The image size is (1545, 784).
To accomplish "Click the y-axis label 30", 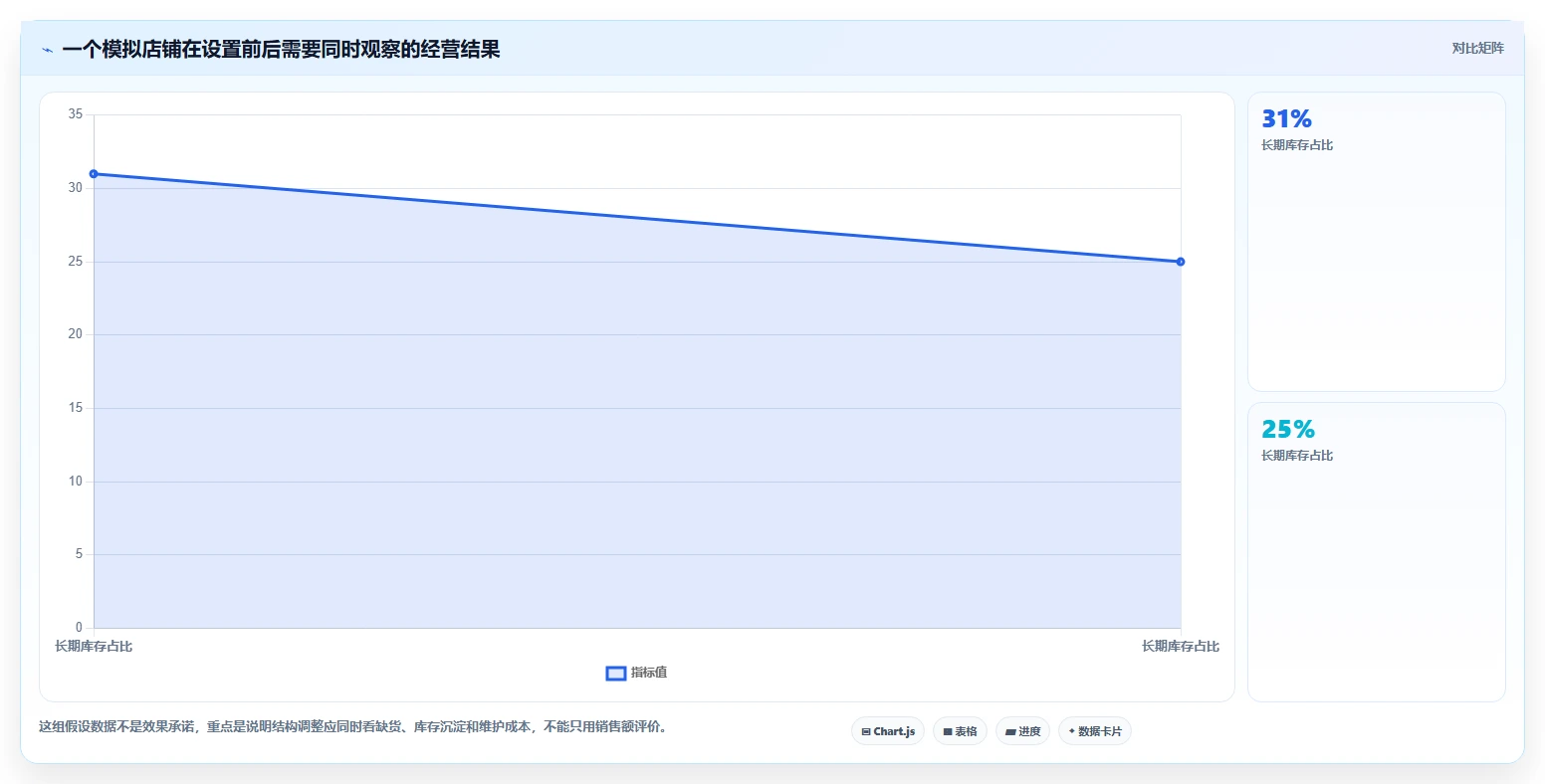I will [x=76, y=188].
